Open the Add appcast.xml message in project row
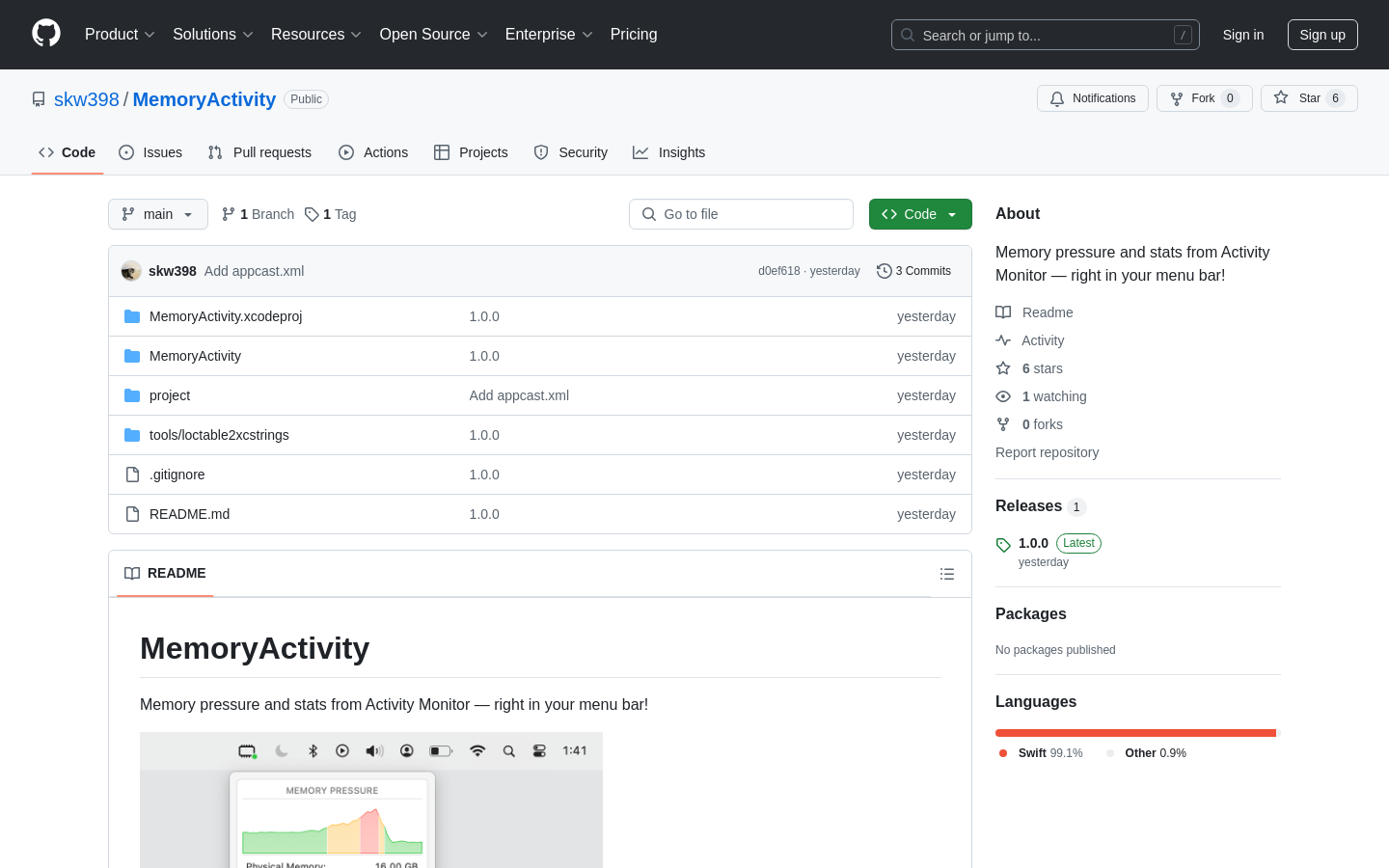The image size is (1389, 868). (x=519, y=395)
